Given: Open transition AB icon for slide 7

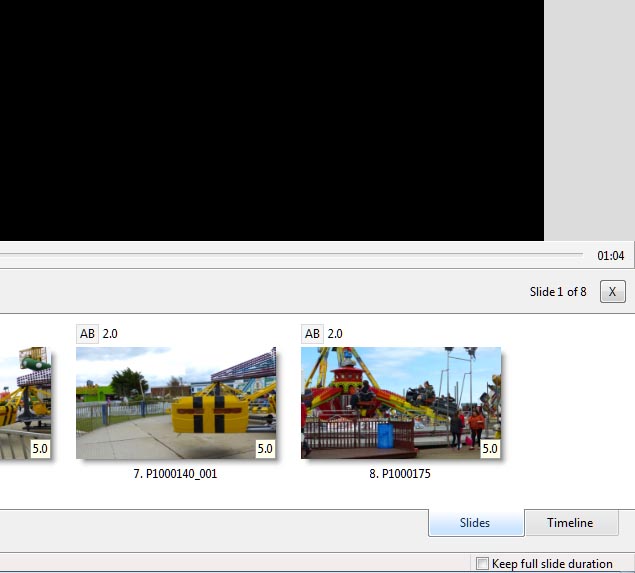Looking at the screenshot, I should (87, 334).
